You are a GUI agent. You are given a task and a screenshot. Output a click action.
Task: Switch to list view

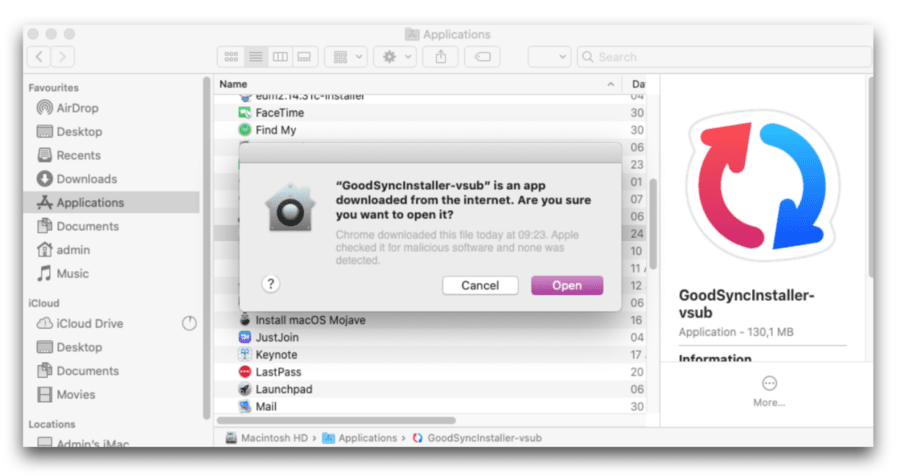click(256, 57)
